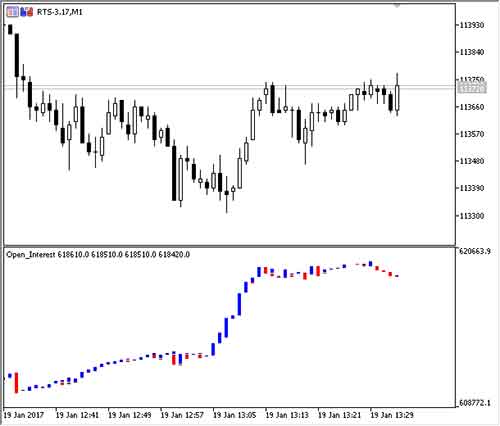Screen dimensions: 500x426
Task: Click the 620663.9 indicator scale maximum
Action: 475,251
